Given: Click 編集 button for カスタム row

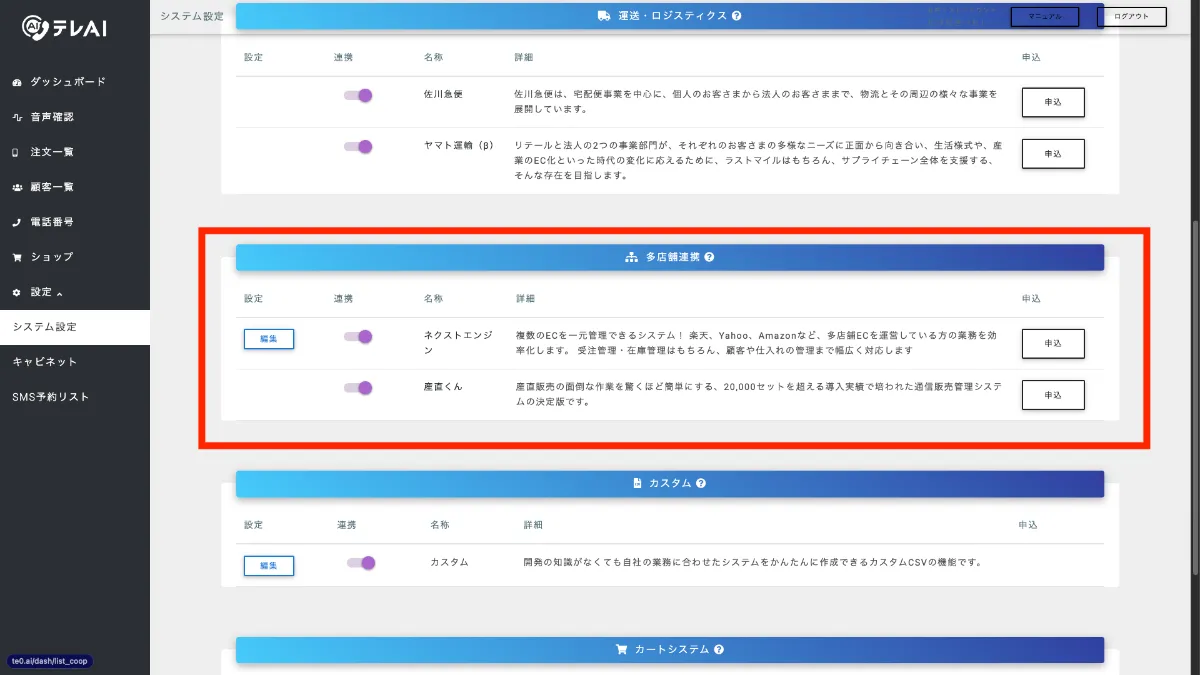Looking at the screenshot, I should tap(269, 565).
